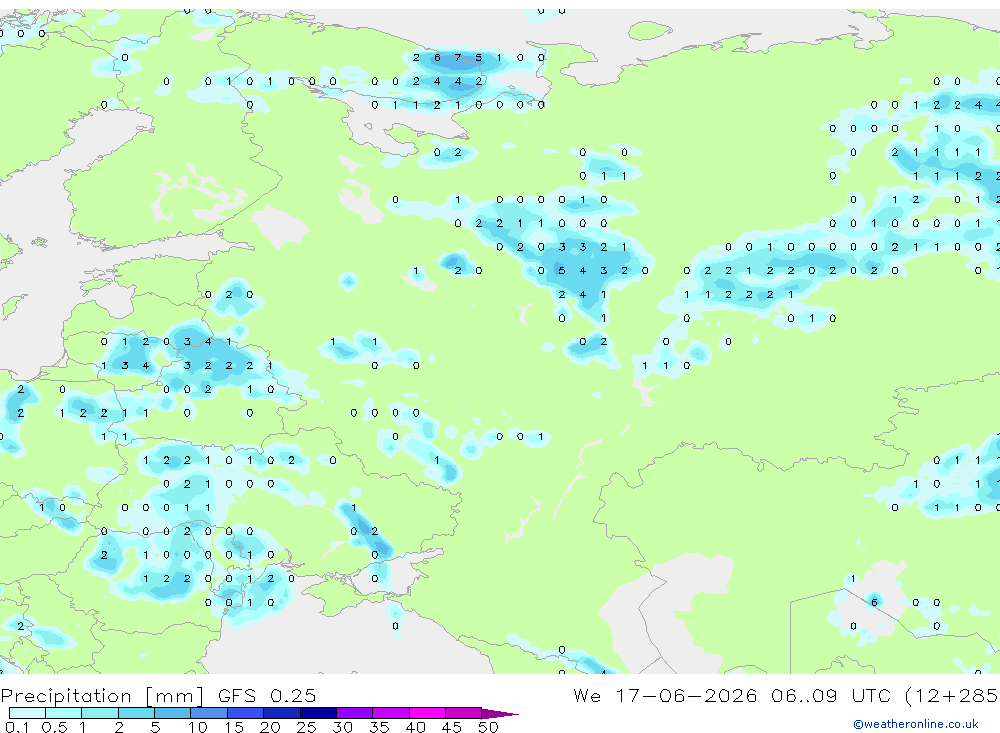Select the magenta 40–45 mm legend swatch
This screenshot has height=733, width=1000.
[x=427, y=713]
